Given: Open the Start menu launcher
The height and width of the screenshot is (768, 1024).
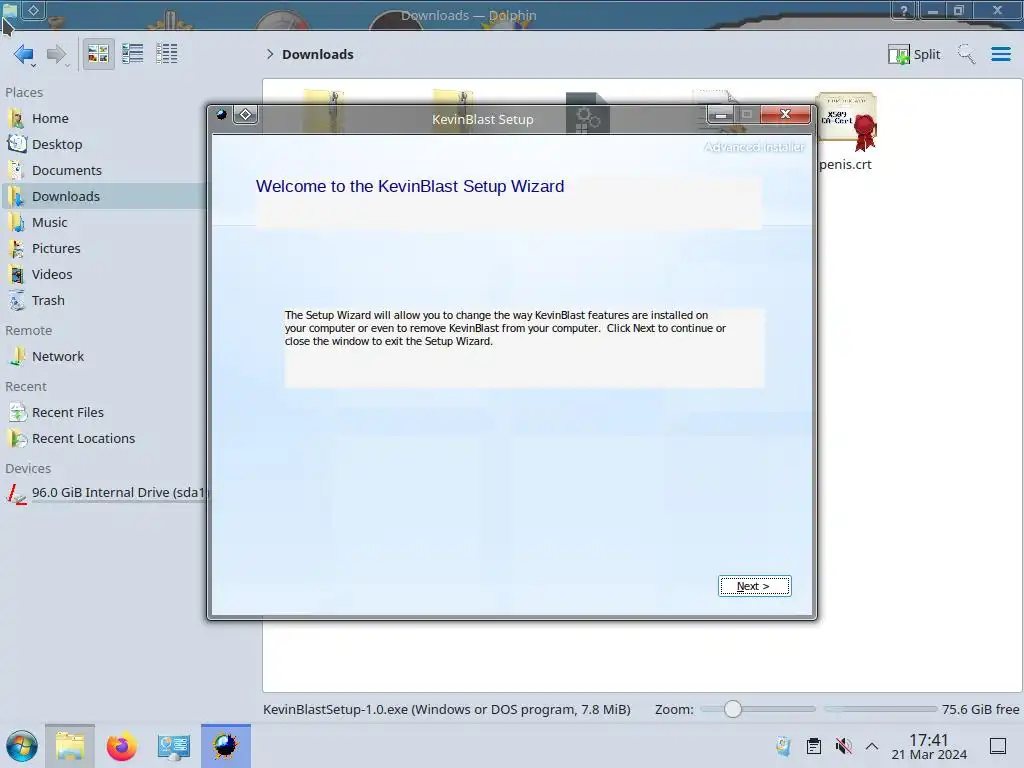Looking at the screenshot, I should click(22, 746).
